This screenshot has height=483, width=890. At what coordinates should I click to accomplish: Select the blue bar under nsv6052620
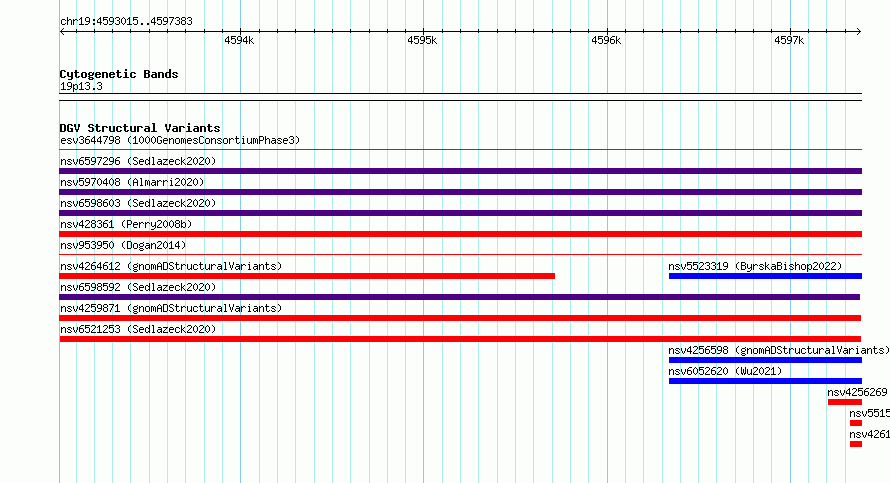[x=765, y=381]
